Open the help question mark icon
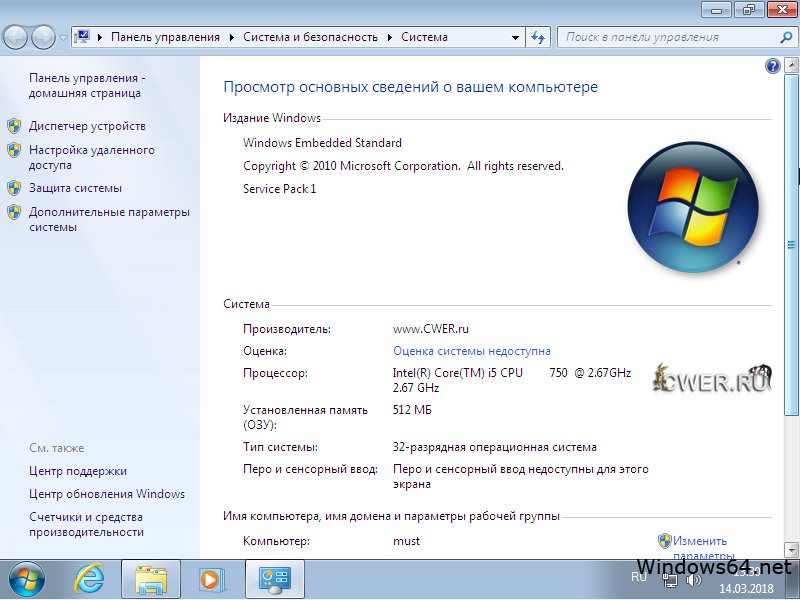Screen dimensions: 800x600 pyautogui.click(x=773, y=66)
